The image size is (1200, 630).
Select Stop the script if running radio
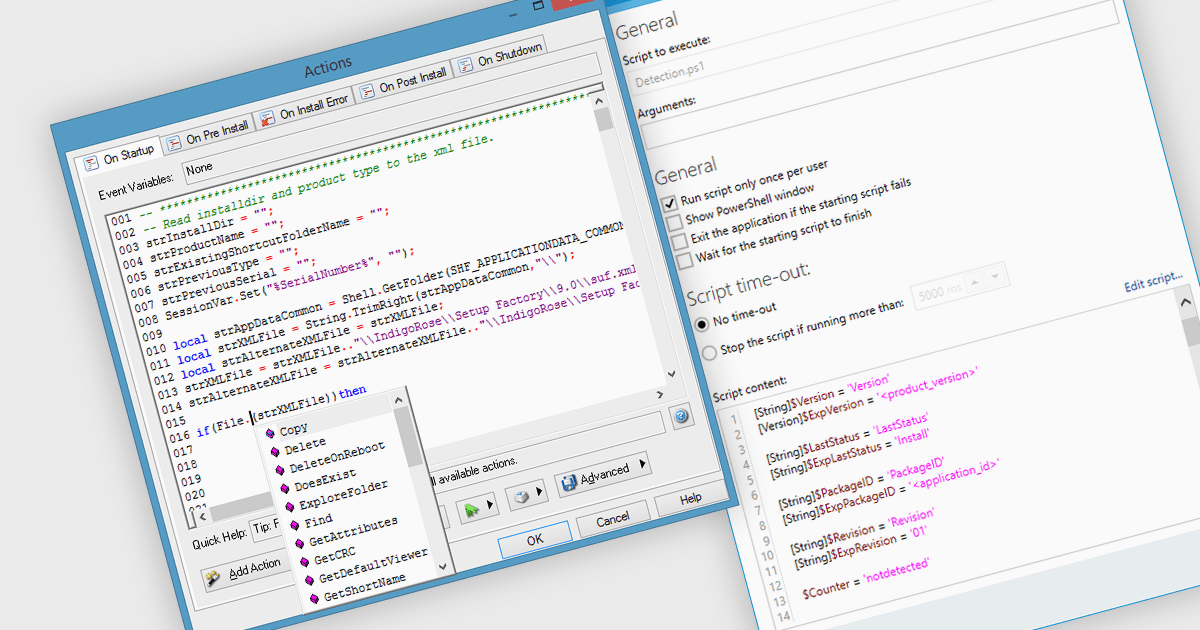pos(709,351)
